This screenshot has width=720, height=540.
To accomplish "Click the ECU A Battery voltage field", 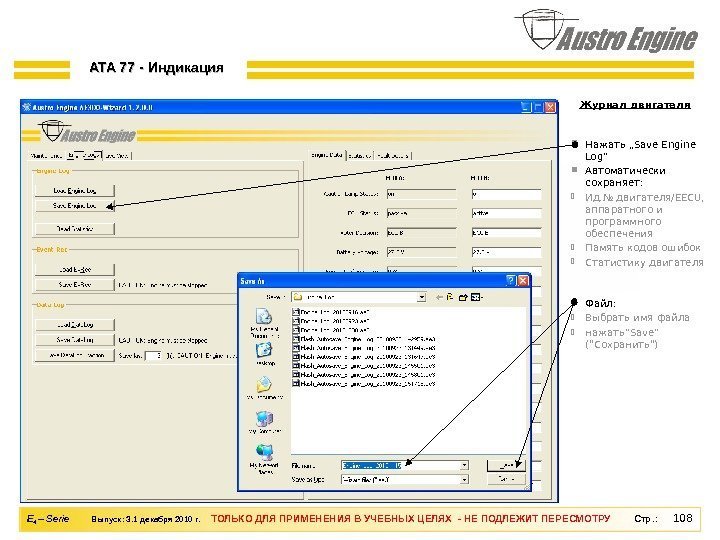I will [421, 252].
